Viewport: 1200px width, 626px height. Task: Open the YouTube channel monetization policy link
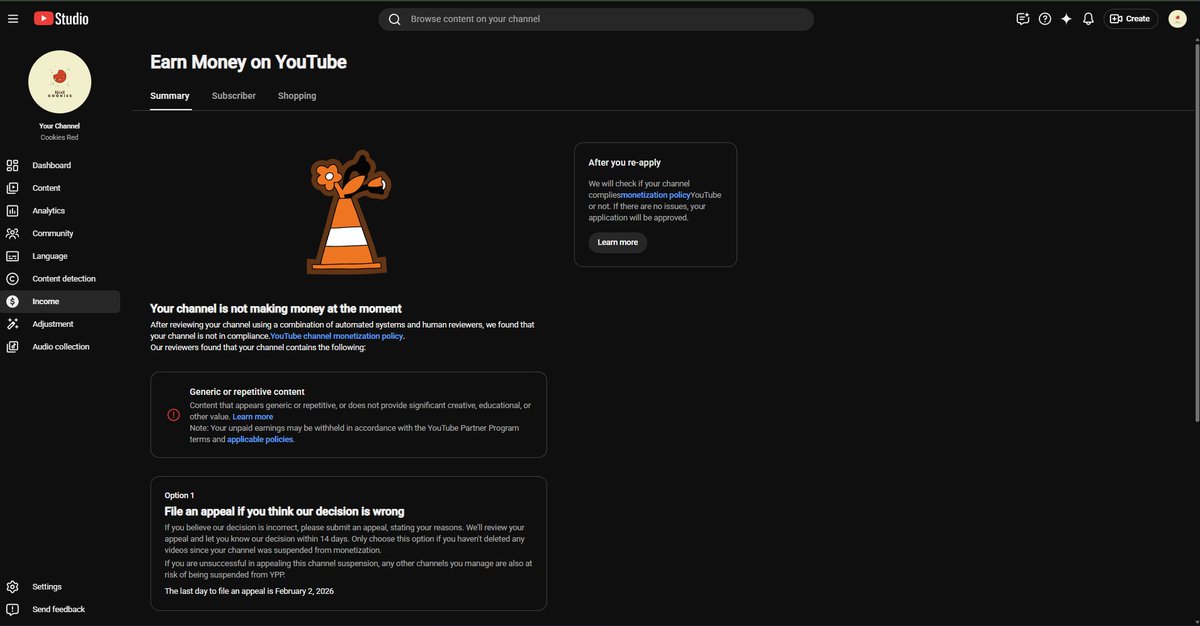pos(337,336)
